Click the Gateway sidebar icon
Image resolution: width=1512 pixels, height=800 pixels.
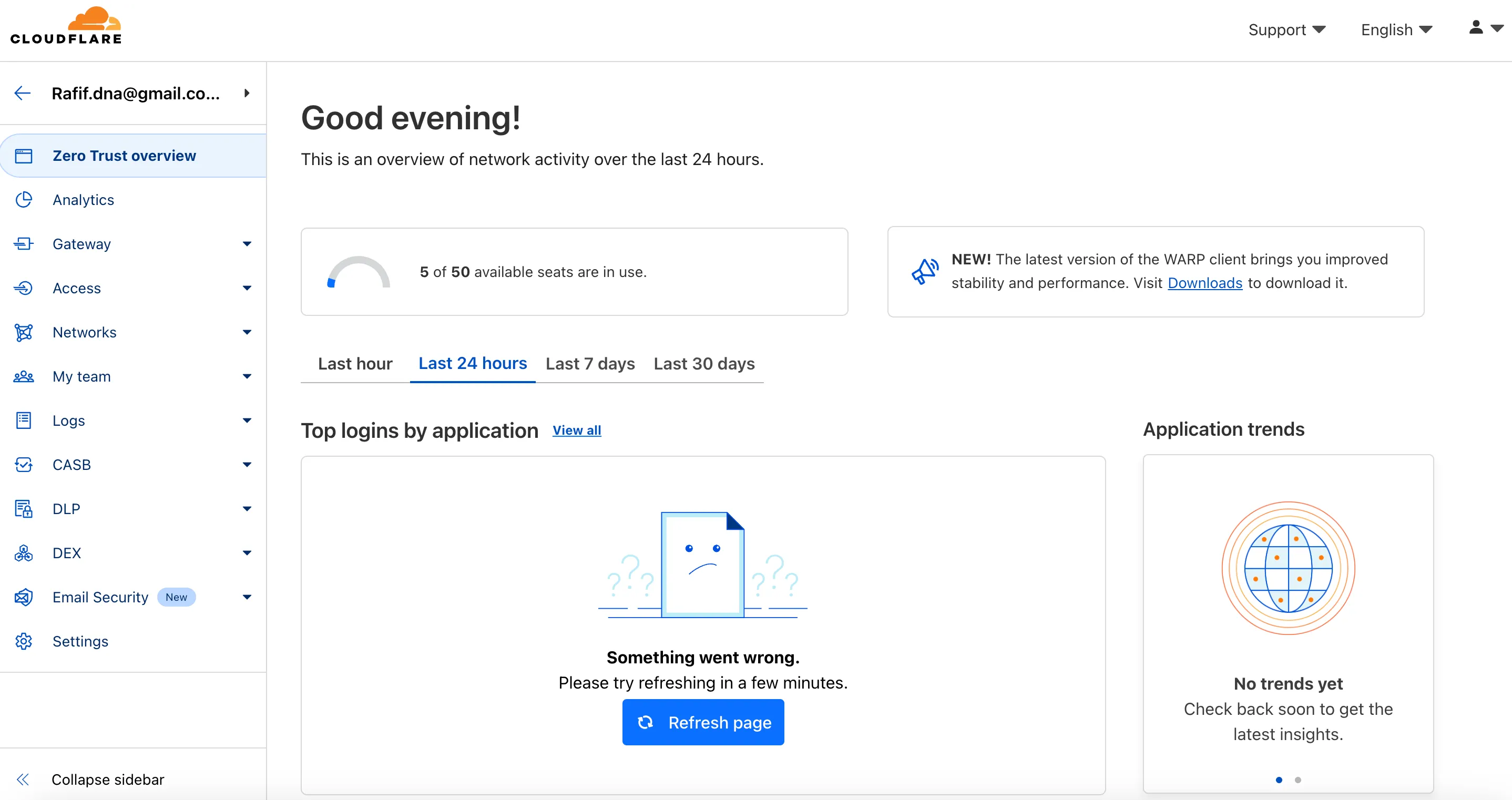tap(24, 244)
